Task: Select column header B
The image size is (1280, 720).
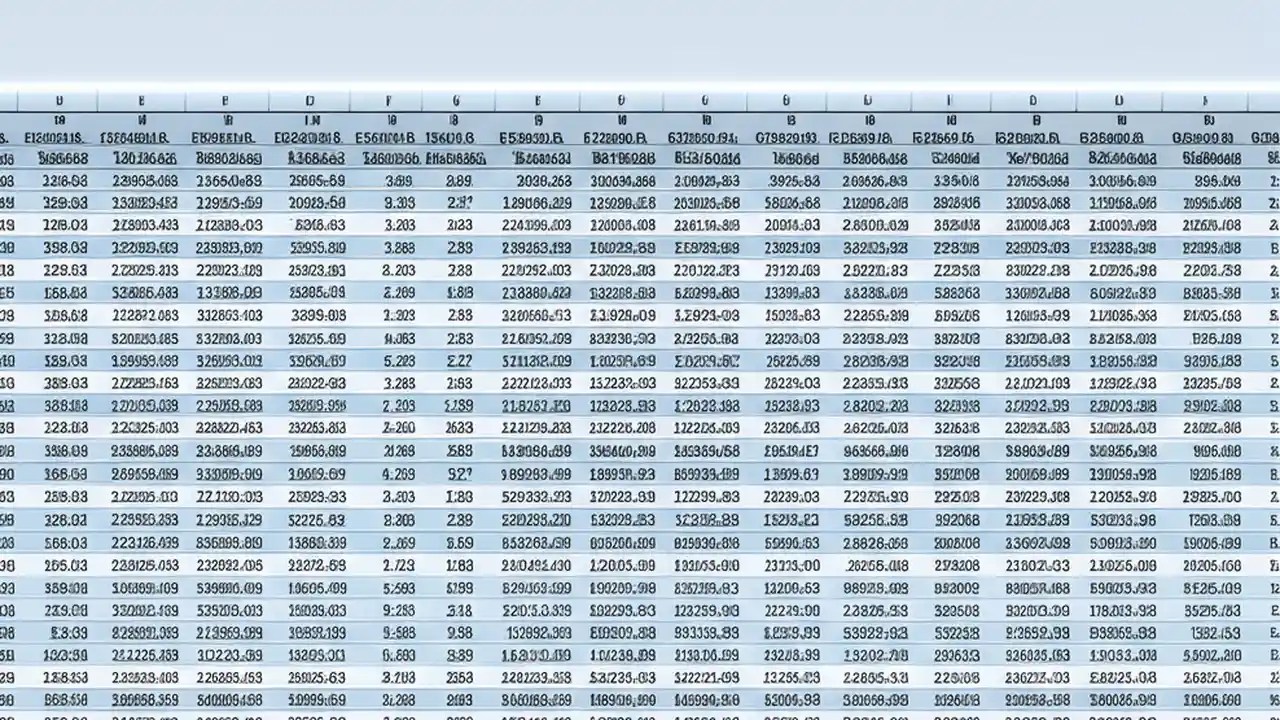Action: click(141, 100)
